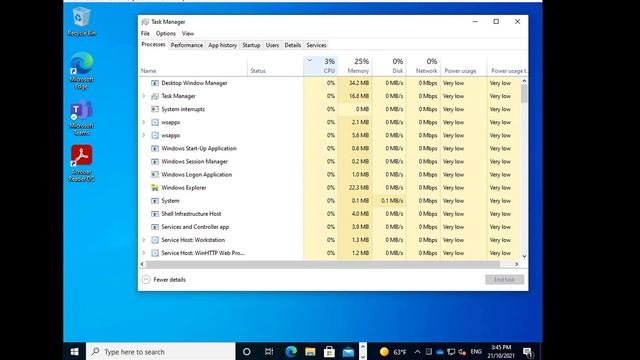Open the Recycle Bin desktop icon
Viewport: 640px width, 360px height.
(x=82, y=22)
